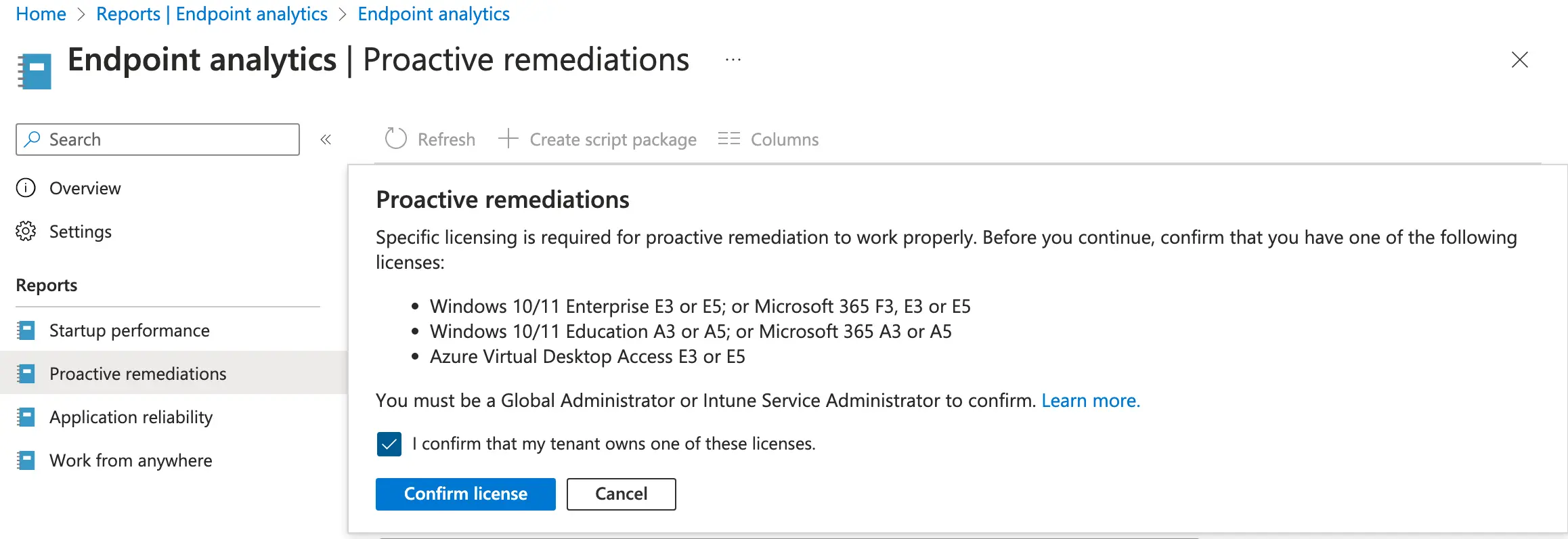Collapse the sidebar with double chevron

click(326, 139)
